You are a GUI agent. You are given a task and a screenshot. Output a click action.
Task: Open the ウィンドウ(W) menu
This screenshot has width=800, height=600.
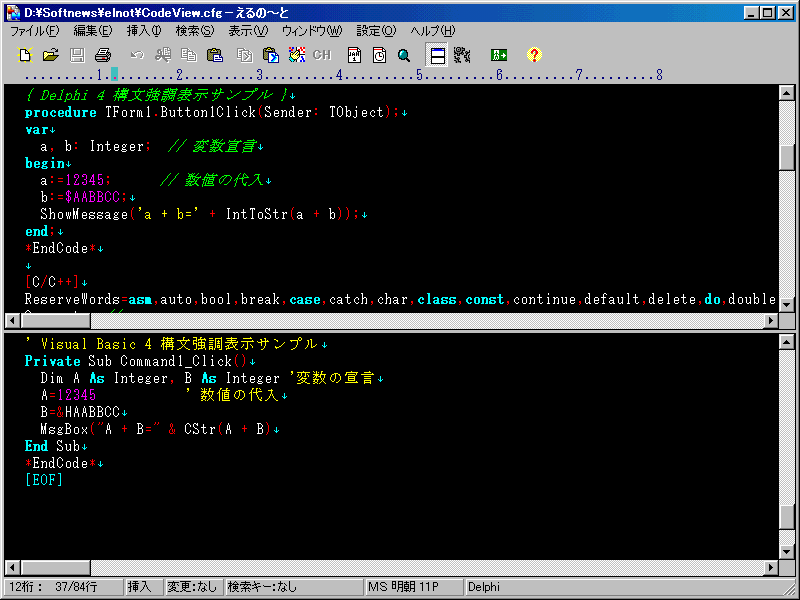click(x=311, y=31)
